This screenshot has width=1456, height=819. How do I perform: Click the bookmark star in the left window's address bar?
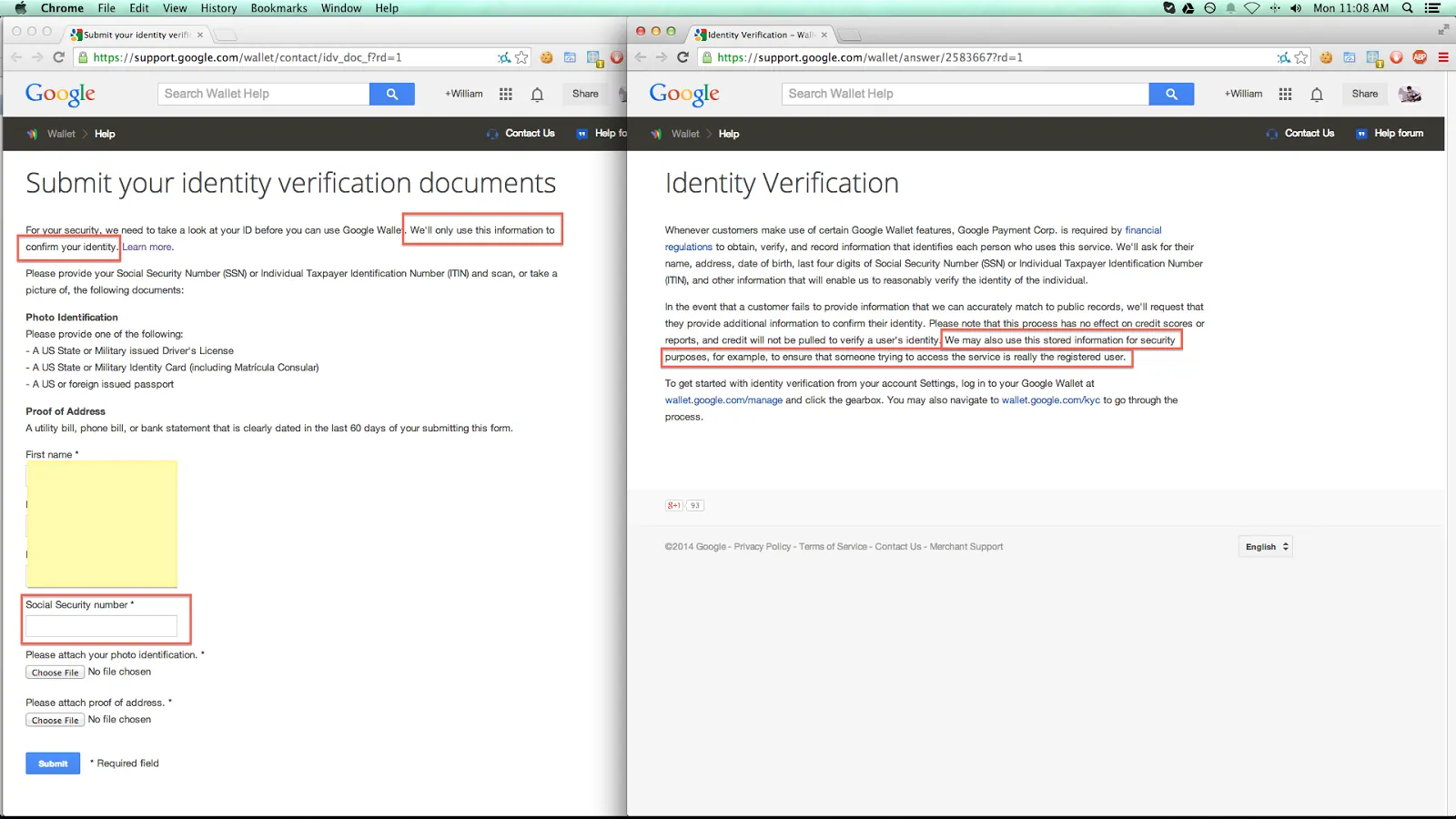click(521, 57)
